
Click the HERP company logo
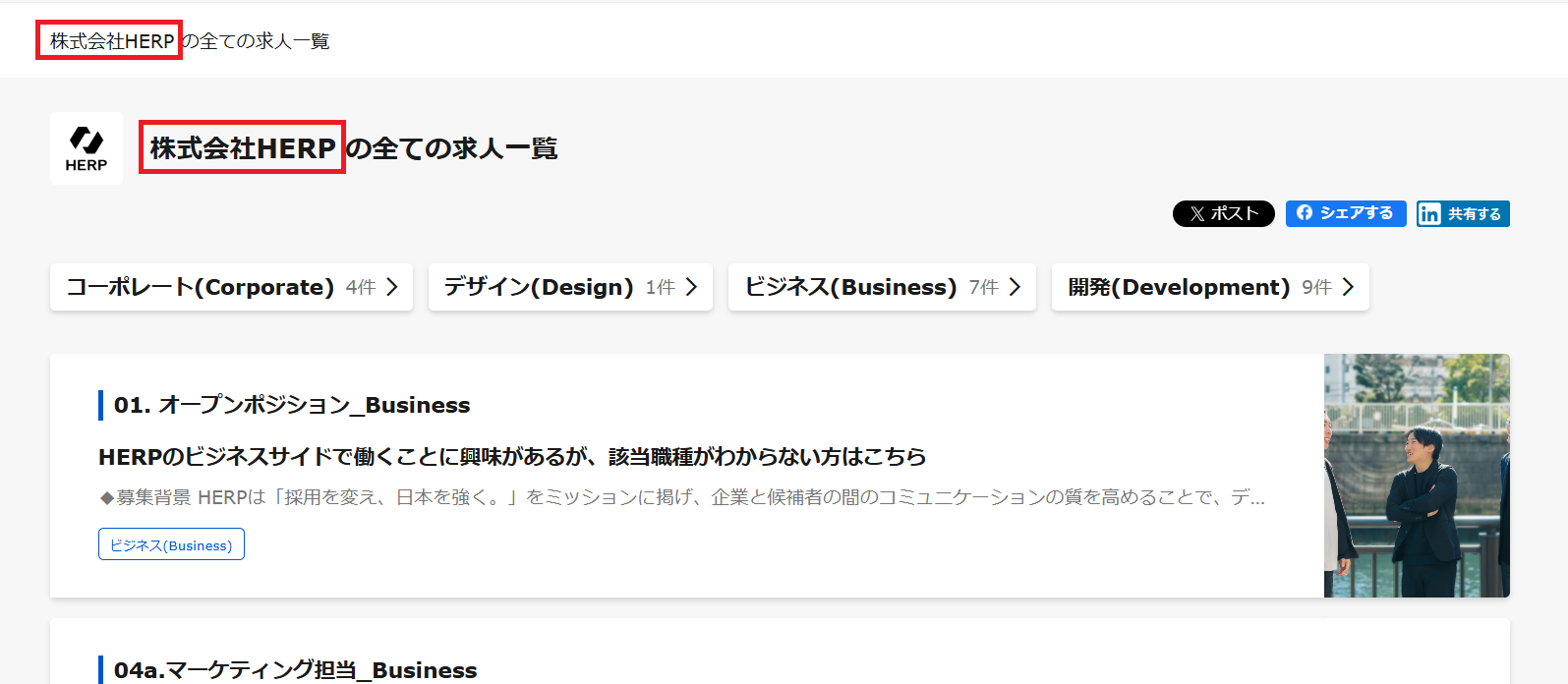point(87,148)
